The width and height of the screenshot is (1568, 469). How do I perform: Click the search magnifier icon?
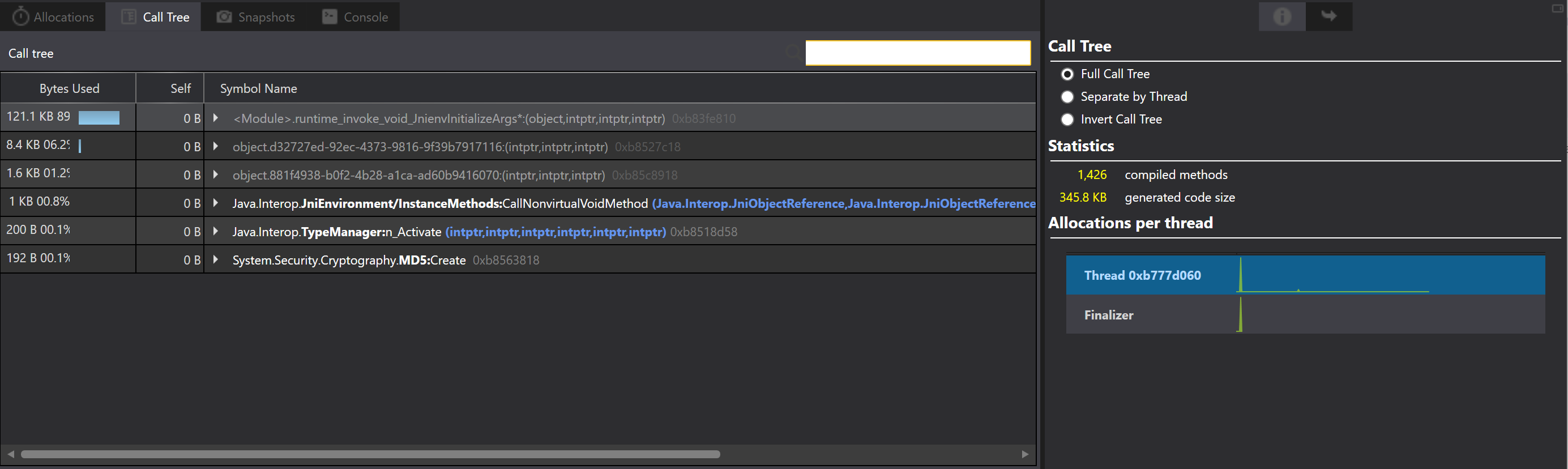pos(793,52)
